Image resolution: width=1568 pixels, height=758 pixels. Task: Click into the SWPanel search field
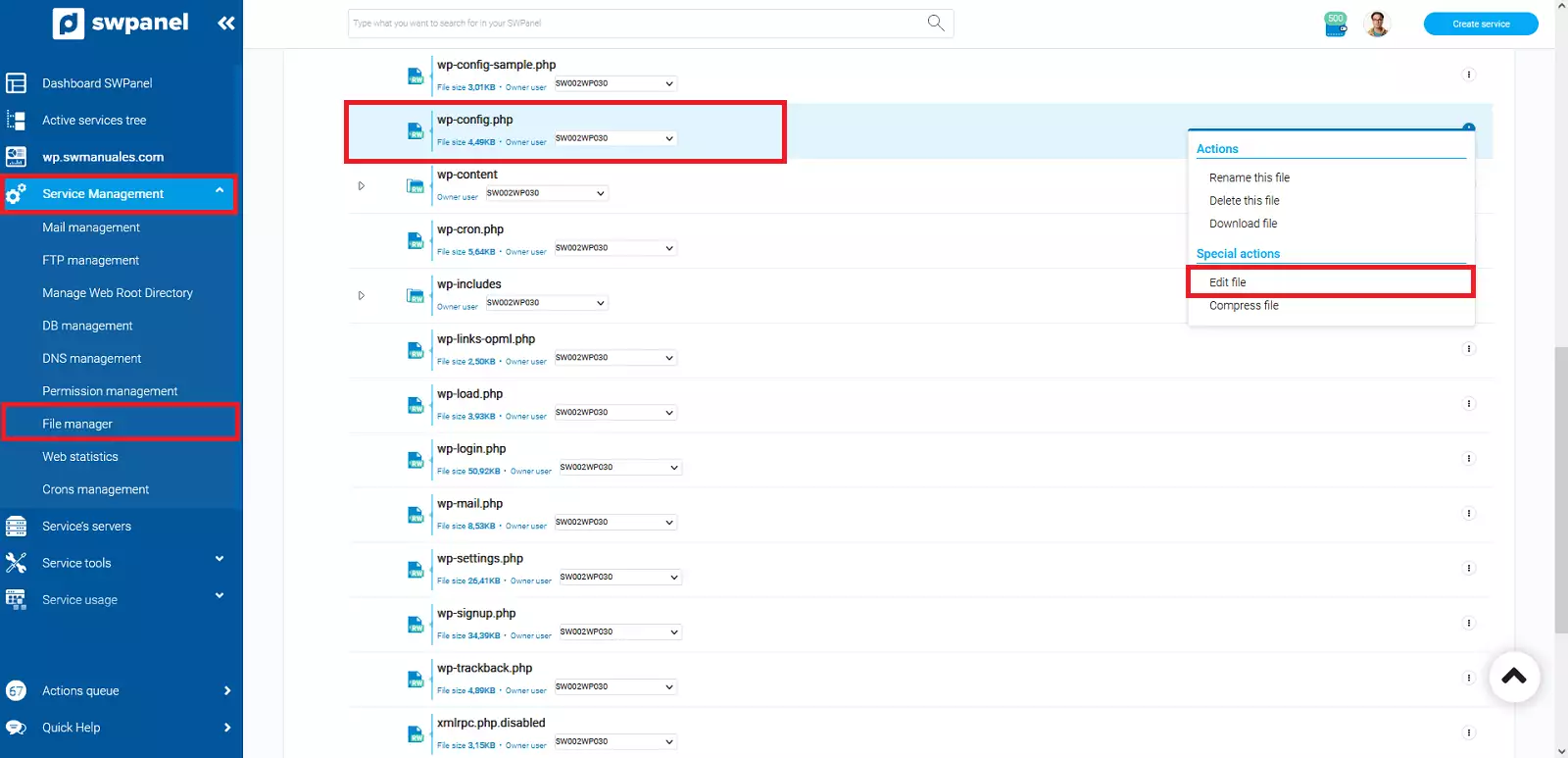637,24
